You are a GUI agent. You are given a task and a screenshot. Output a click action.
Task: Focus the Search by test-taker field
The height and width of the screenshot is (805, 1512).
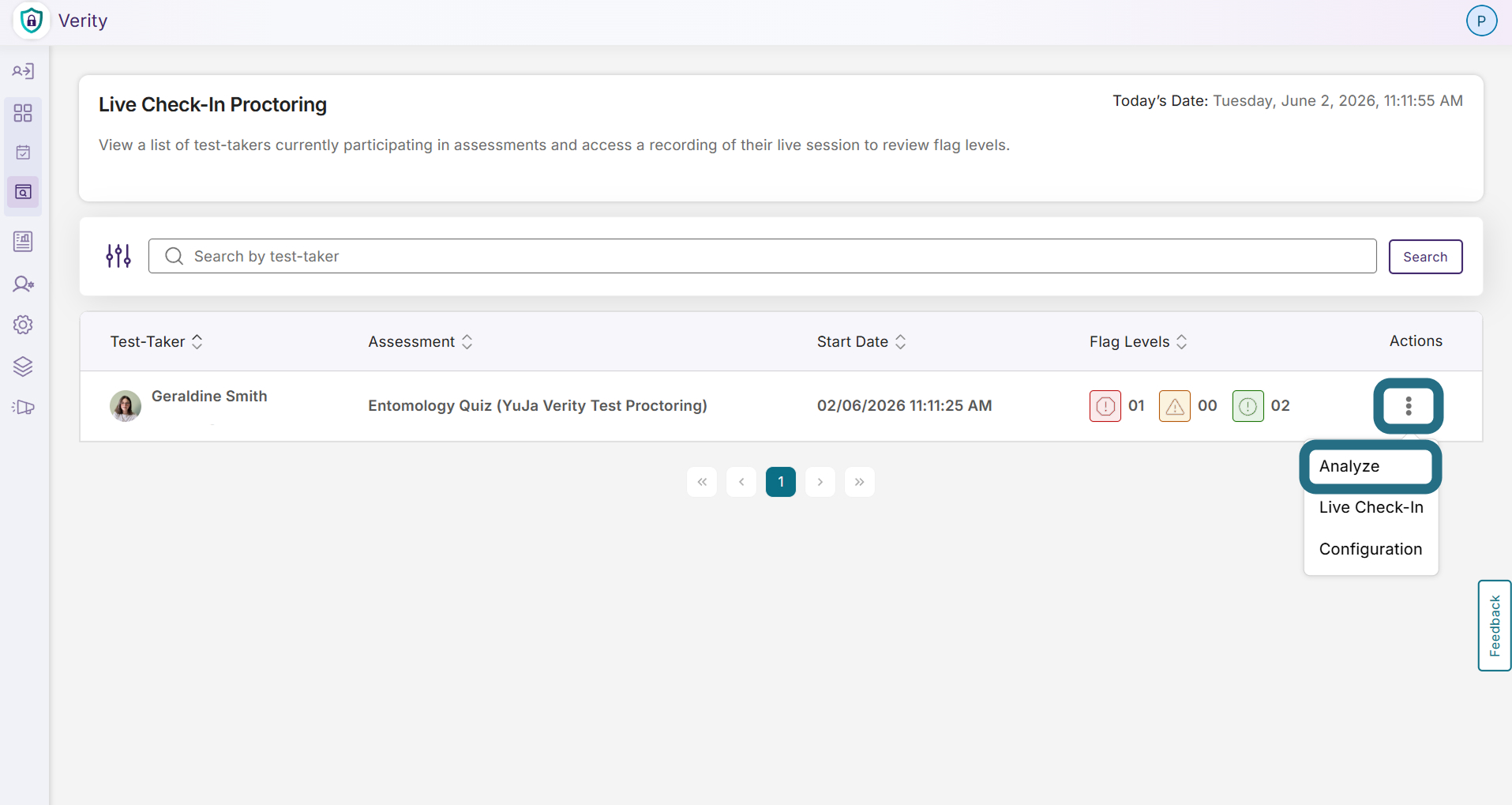(762, 256)
